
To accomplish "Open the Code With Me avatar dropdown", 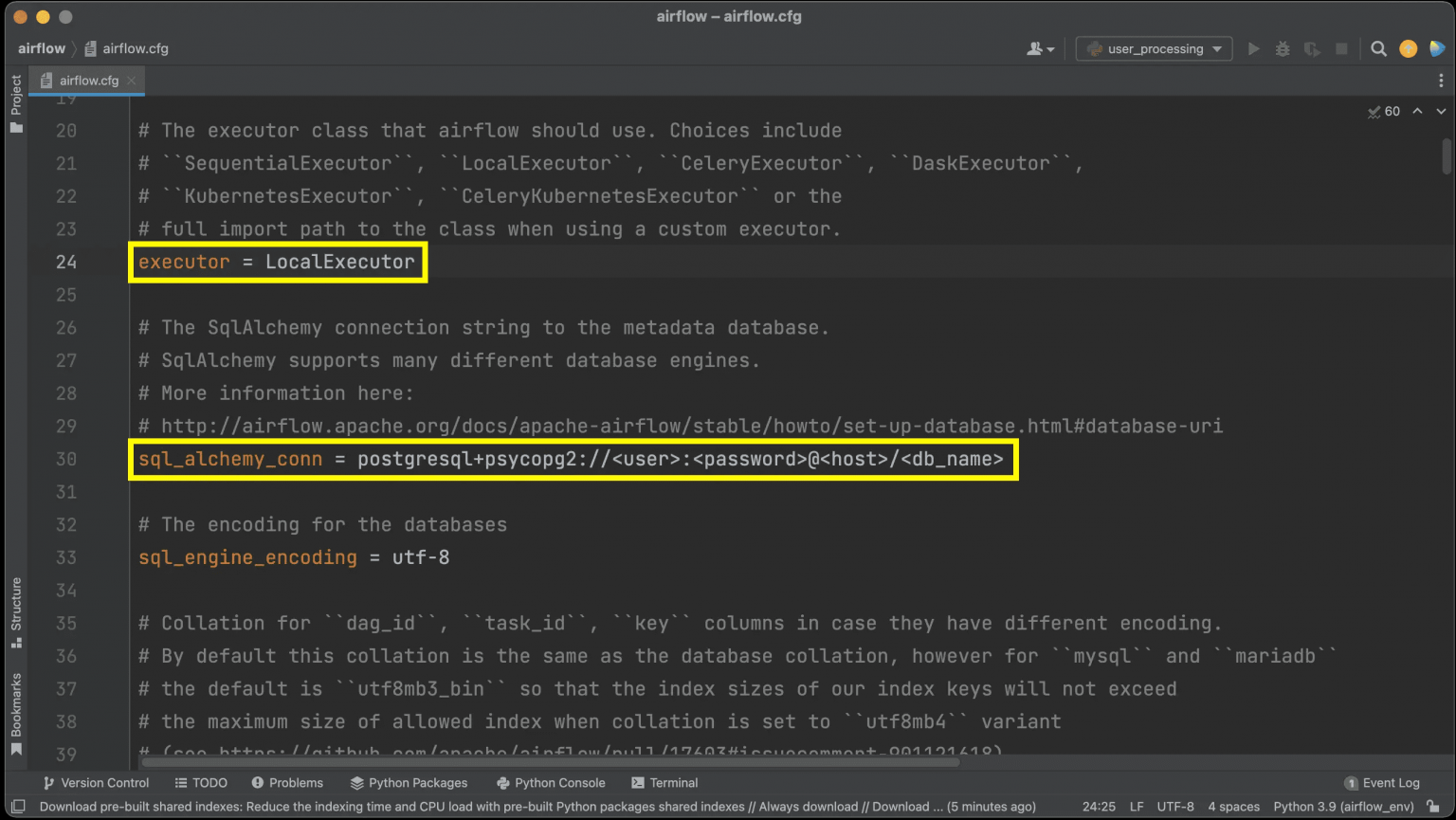I will coord(1040,48).
